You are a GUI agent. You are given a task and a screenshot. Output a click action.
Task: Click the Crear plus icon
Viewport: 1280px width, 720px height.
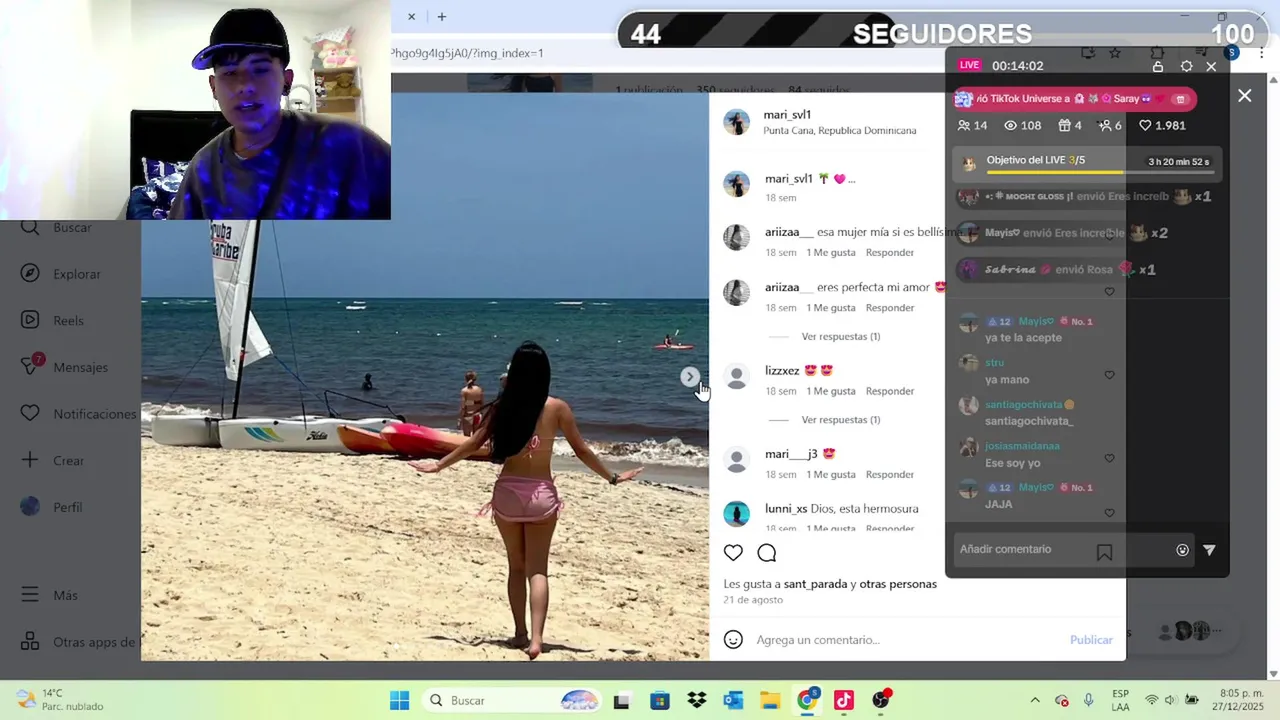click(31, 460)
